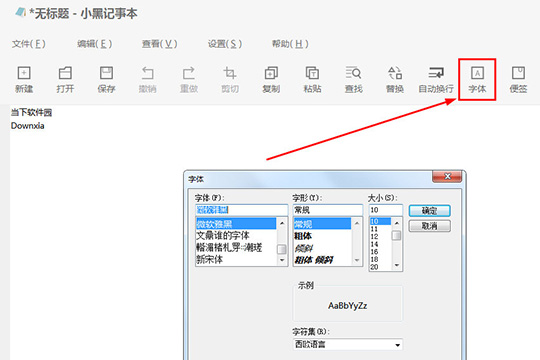Select 新宋体 in font list
Viewport: 540px width, 360px height.
[236, 259]
